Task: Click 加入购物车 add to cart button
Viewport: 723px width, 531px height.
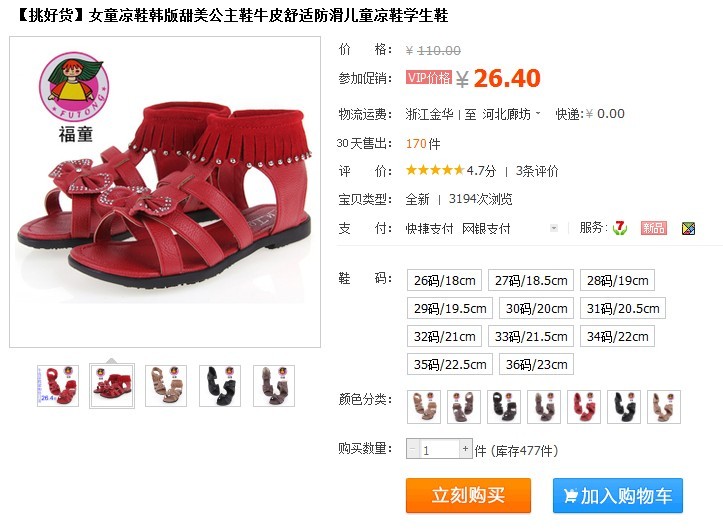Action: pyautogui.click(x=617, y=496)
